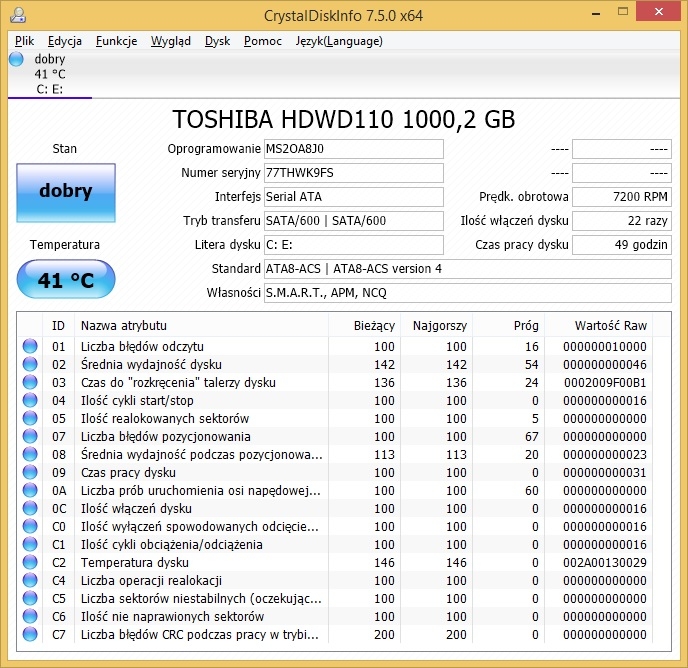Screen dimensions: 688x668
Task: Click the ID column header
Action: pos(58,325)
